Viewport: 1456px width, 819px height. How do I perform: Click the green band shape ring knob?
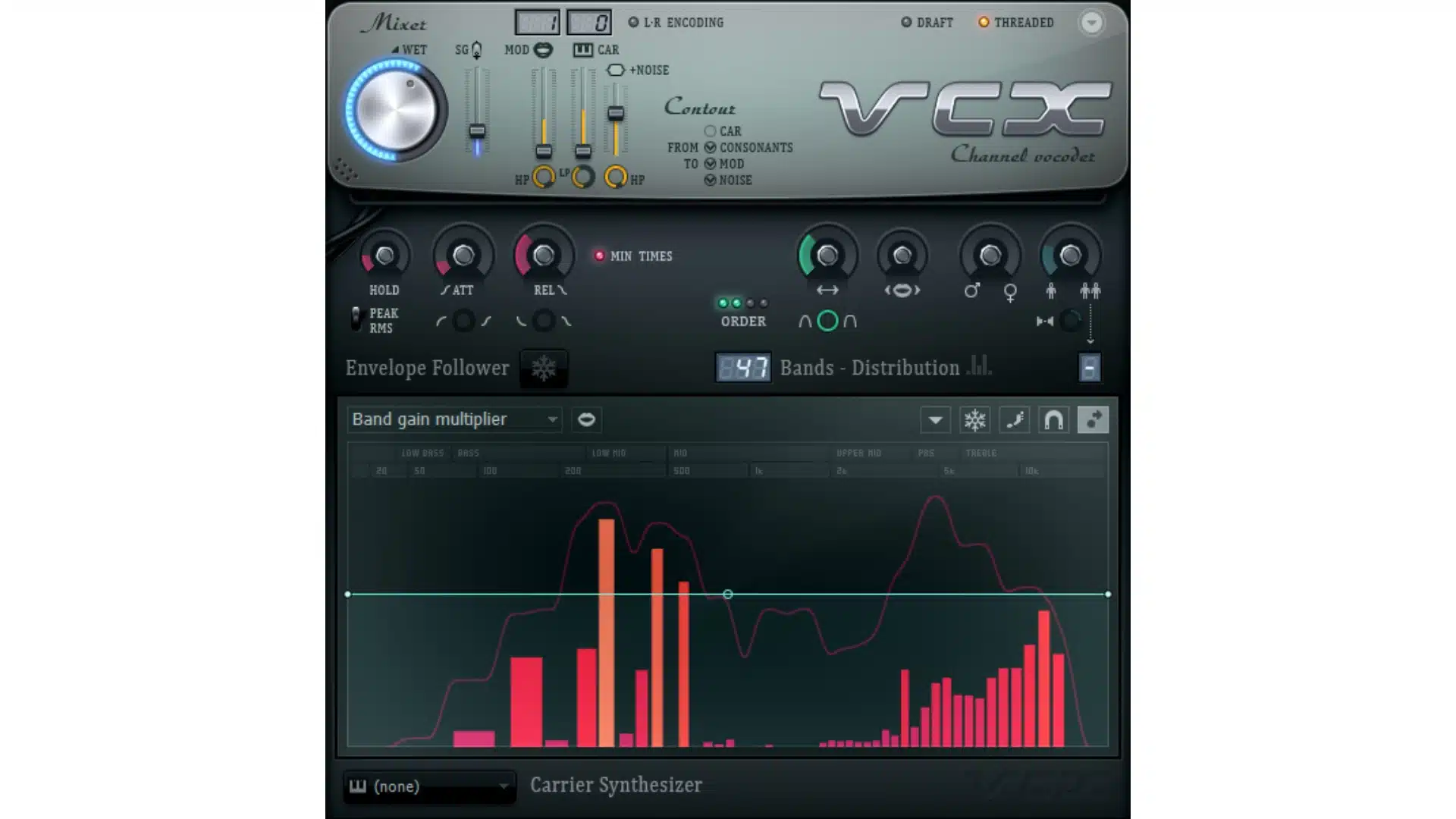coord(827,322)
